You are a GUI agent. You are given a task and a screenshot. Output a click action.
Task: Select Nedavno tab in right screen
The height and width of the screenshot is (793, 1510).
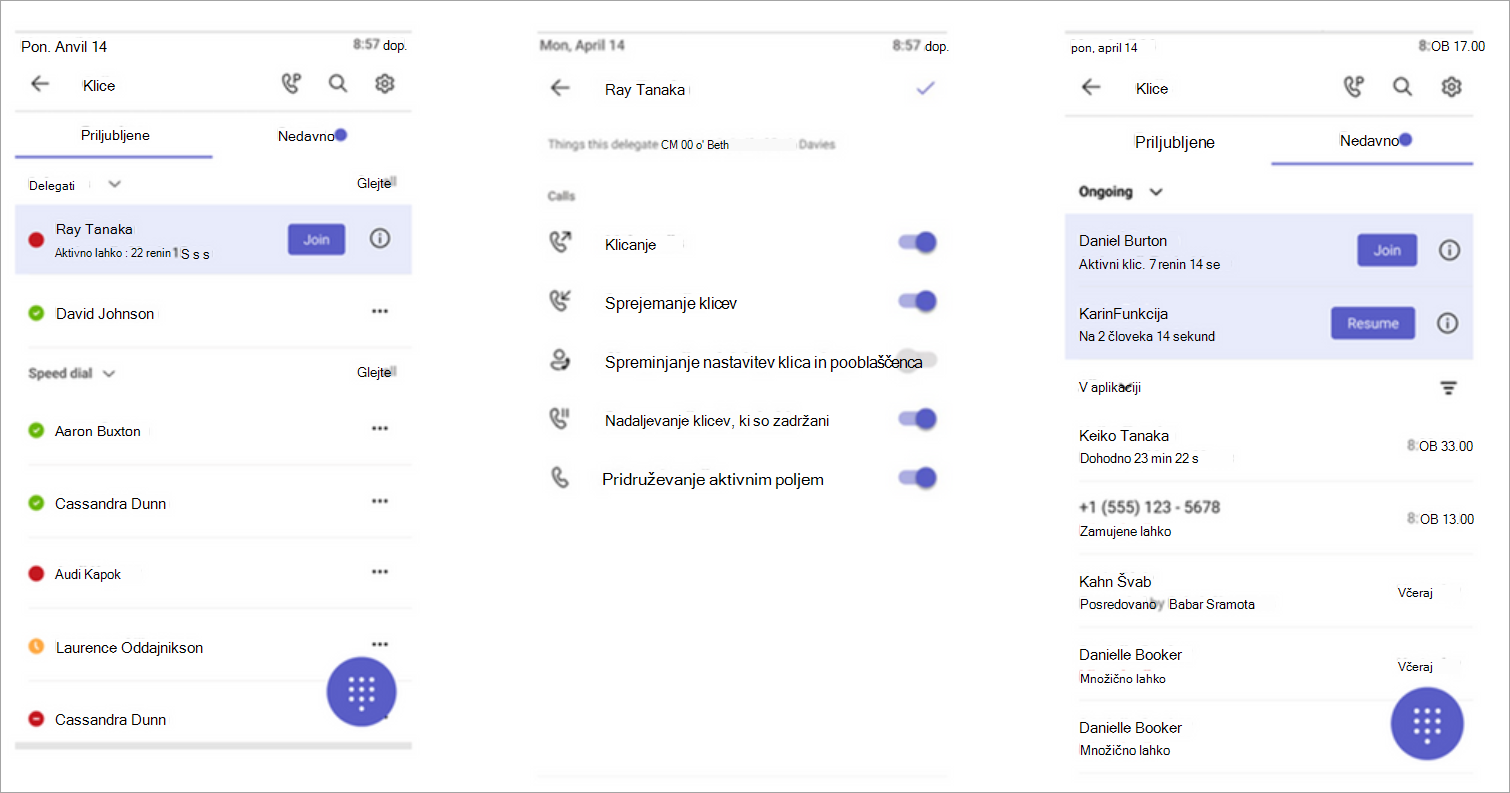click(1374, 141)
